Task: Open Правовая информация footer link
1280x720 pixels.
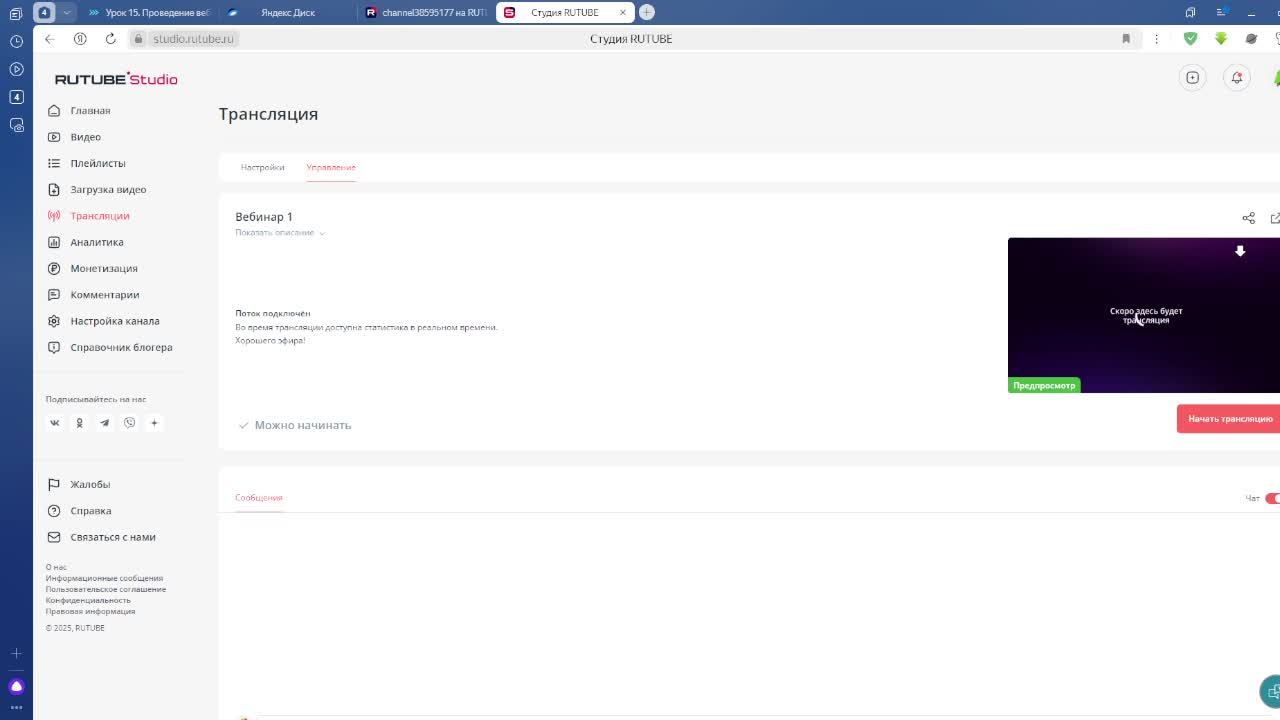Action: [x=90, y=611]
